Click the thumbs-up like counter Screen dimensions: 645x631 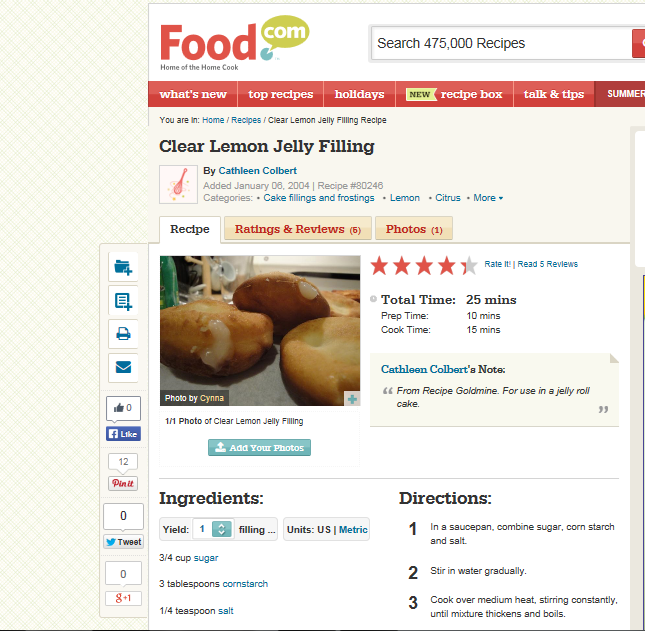coord(123,408)
